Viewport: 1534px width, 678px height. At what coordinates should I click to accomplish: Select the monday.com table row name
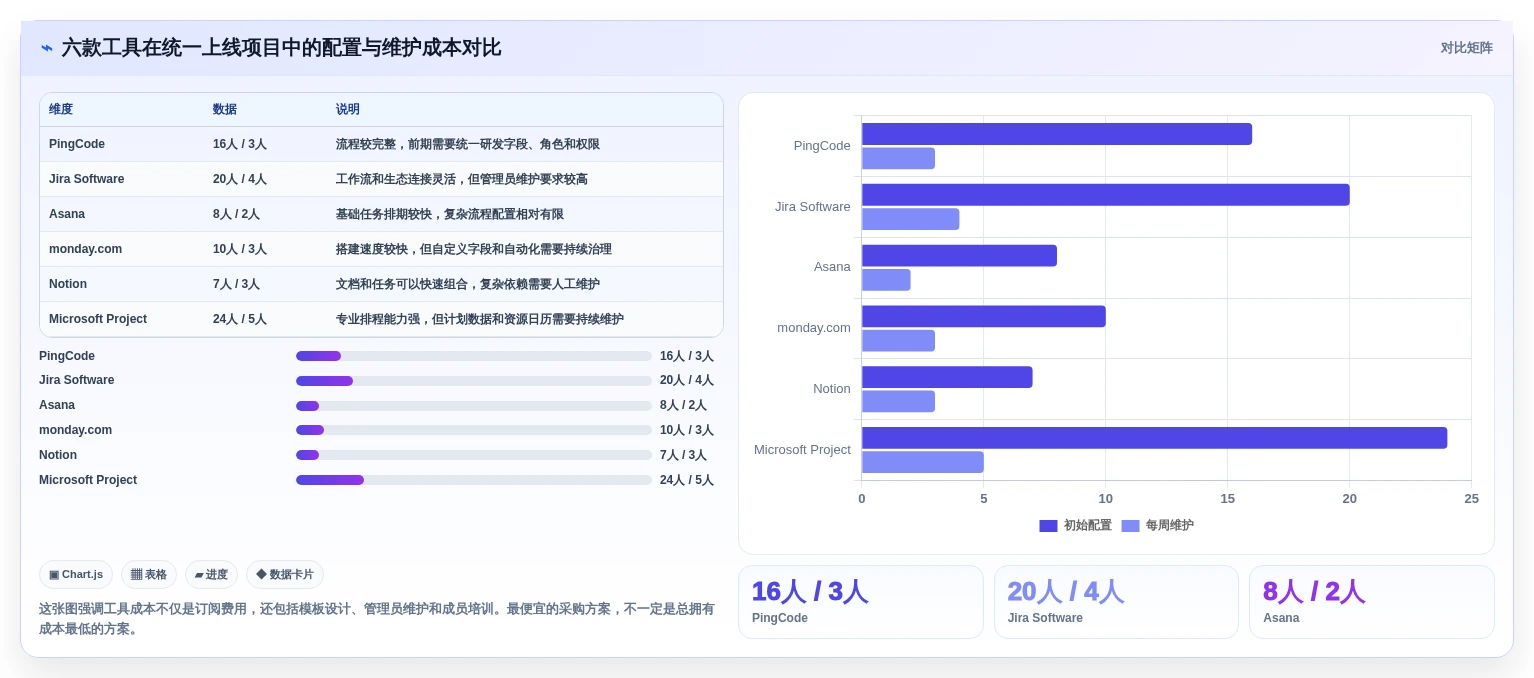click(85, 249)
